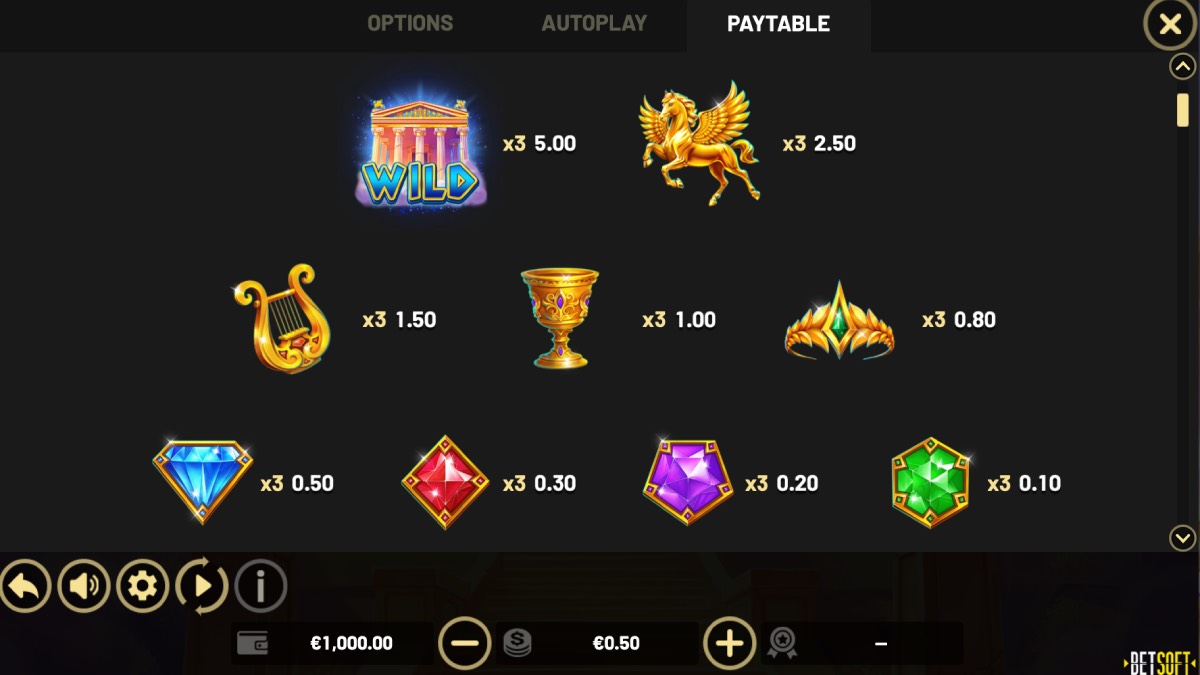Click the back arrow button
Screen dimensions: 1200x675
(x=26, y=586)
